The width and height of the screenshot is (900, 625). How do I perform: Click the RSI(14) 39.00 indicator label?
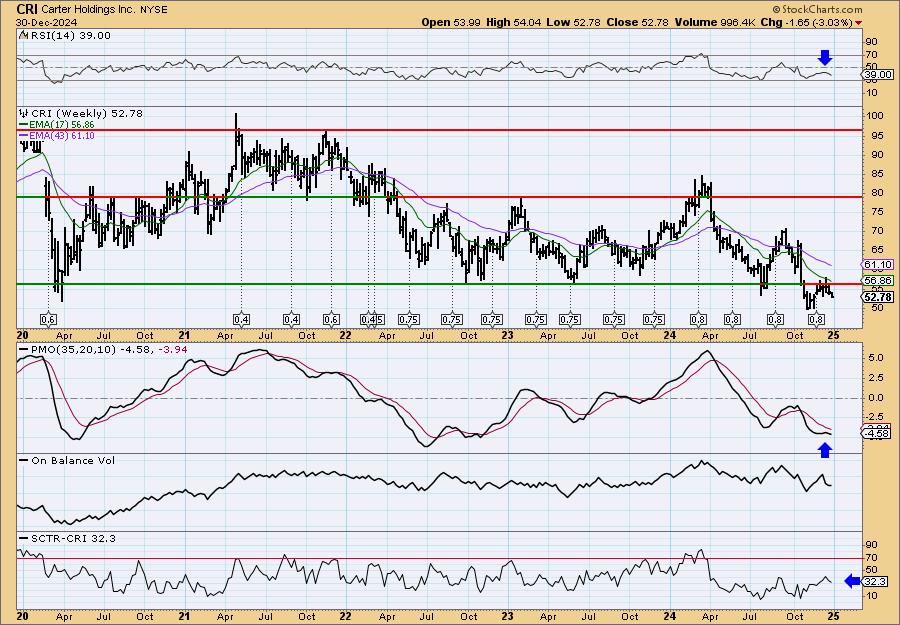(69, 36)
